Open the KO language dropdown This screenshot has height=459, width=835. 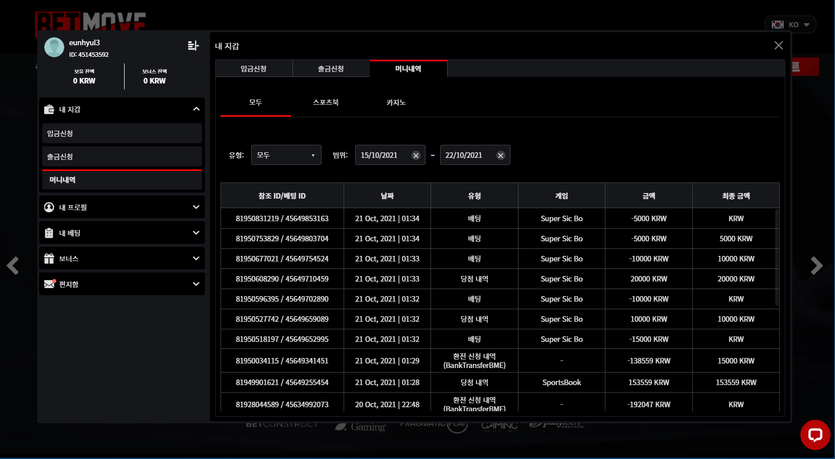point(790,24)
